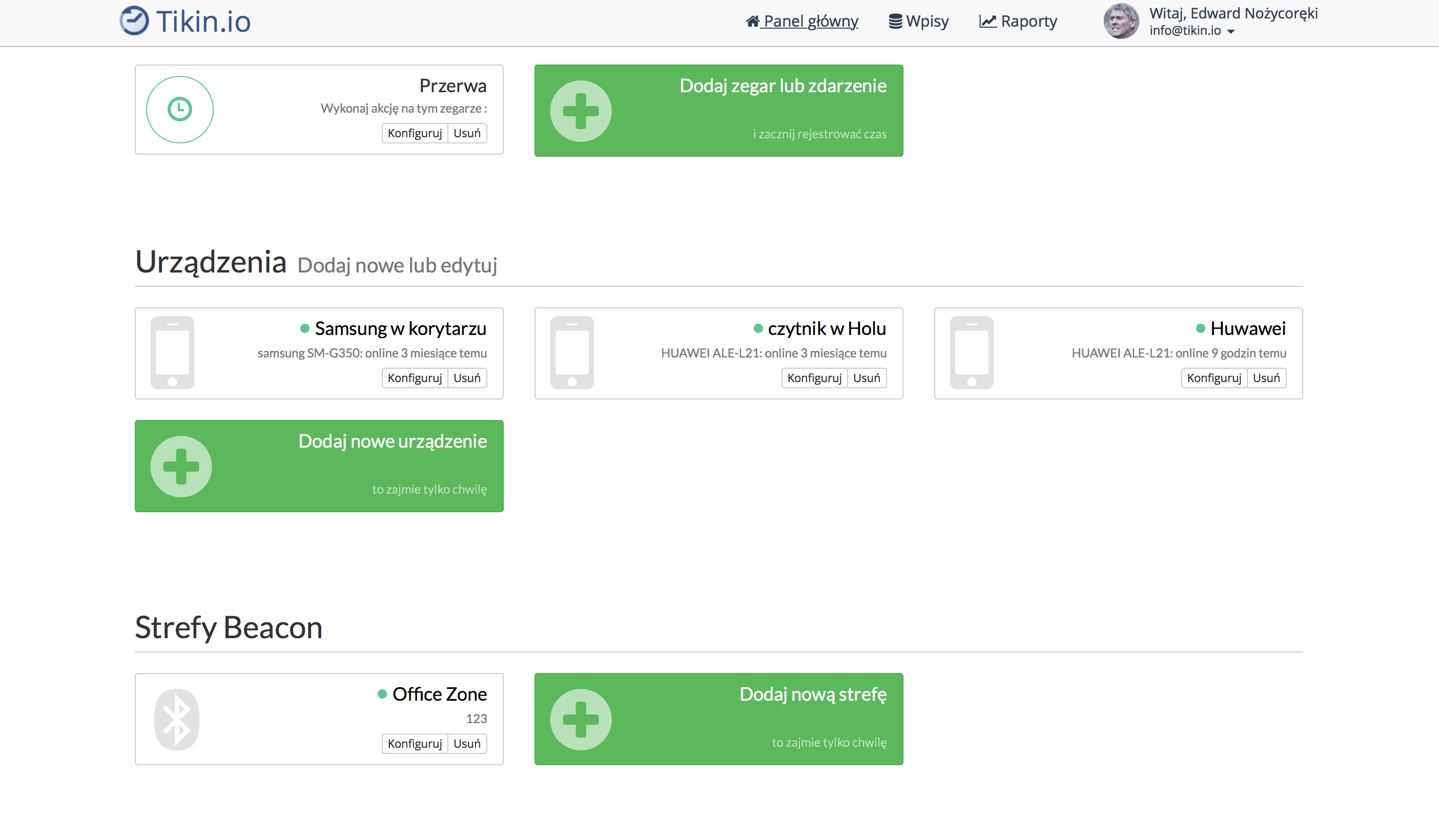
Task: Click Dodaj nowe urządzenie title
Action: tap(393, 442)
